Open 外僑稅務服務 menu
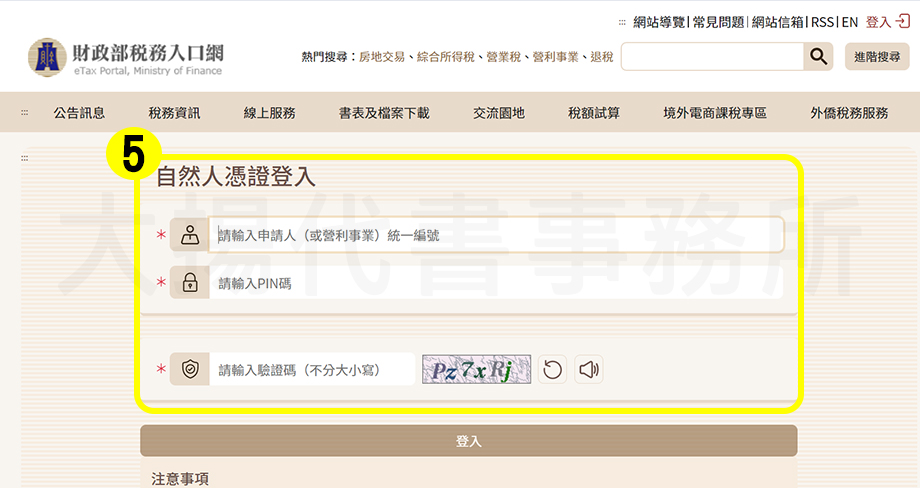 point(849,113)
